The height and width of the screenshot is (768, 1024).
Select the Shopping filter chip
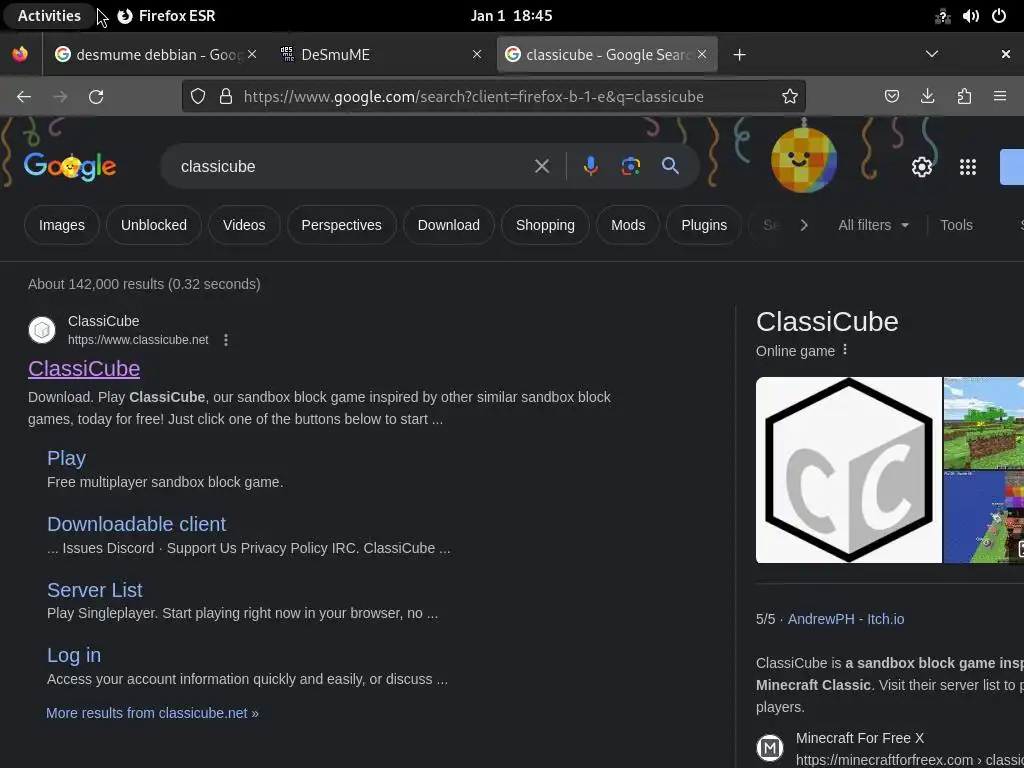tap(545, 225)
